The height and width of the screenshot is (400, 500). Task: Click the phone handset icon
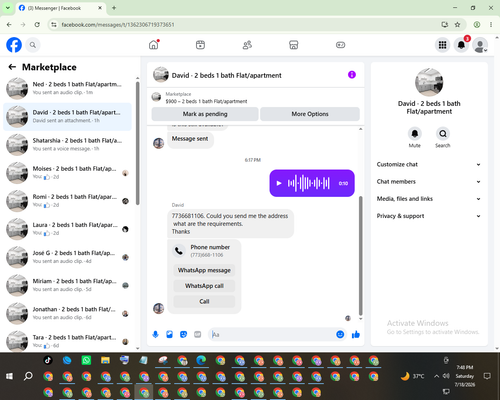click(x=179, y=251)
